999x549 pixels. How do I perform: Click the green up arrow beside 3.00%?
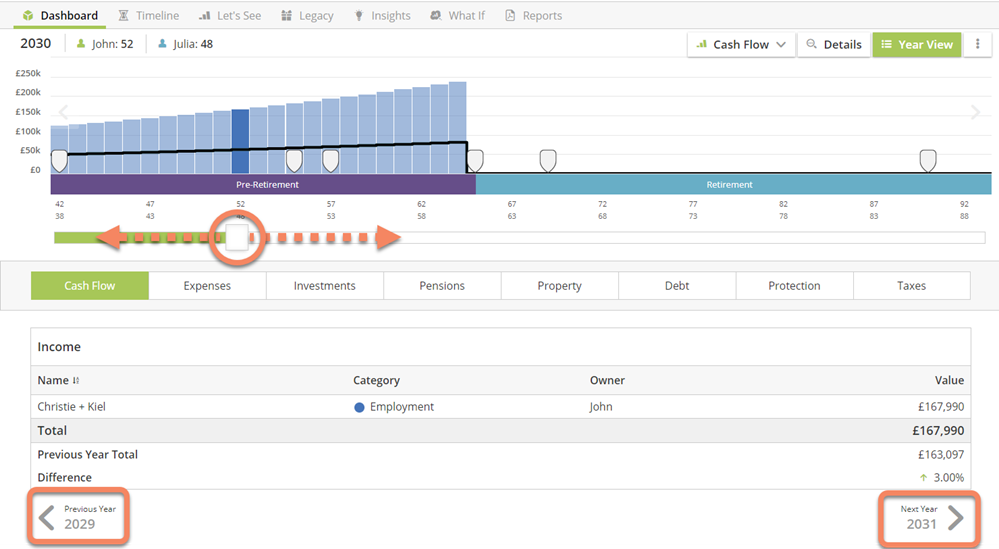[x=923, y=478]
